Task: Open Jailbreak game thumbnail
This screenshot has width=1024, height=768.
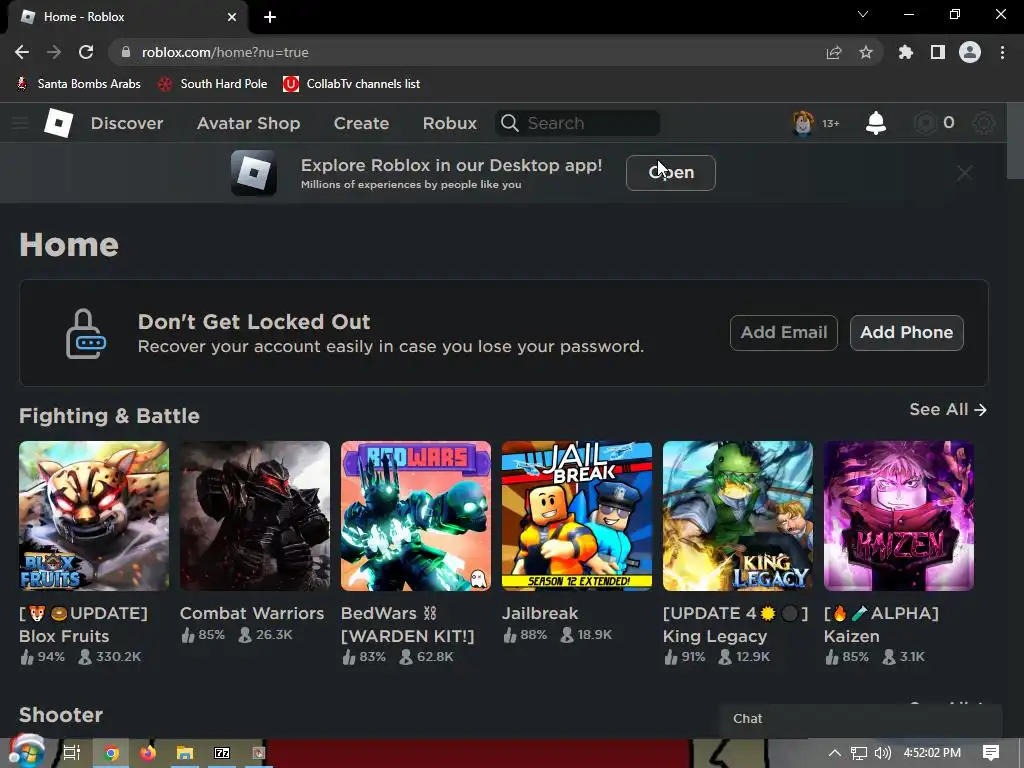Action: [x=577, y=516]
